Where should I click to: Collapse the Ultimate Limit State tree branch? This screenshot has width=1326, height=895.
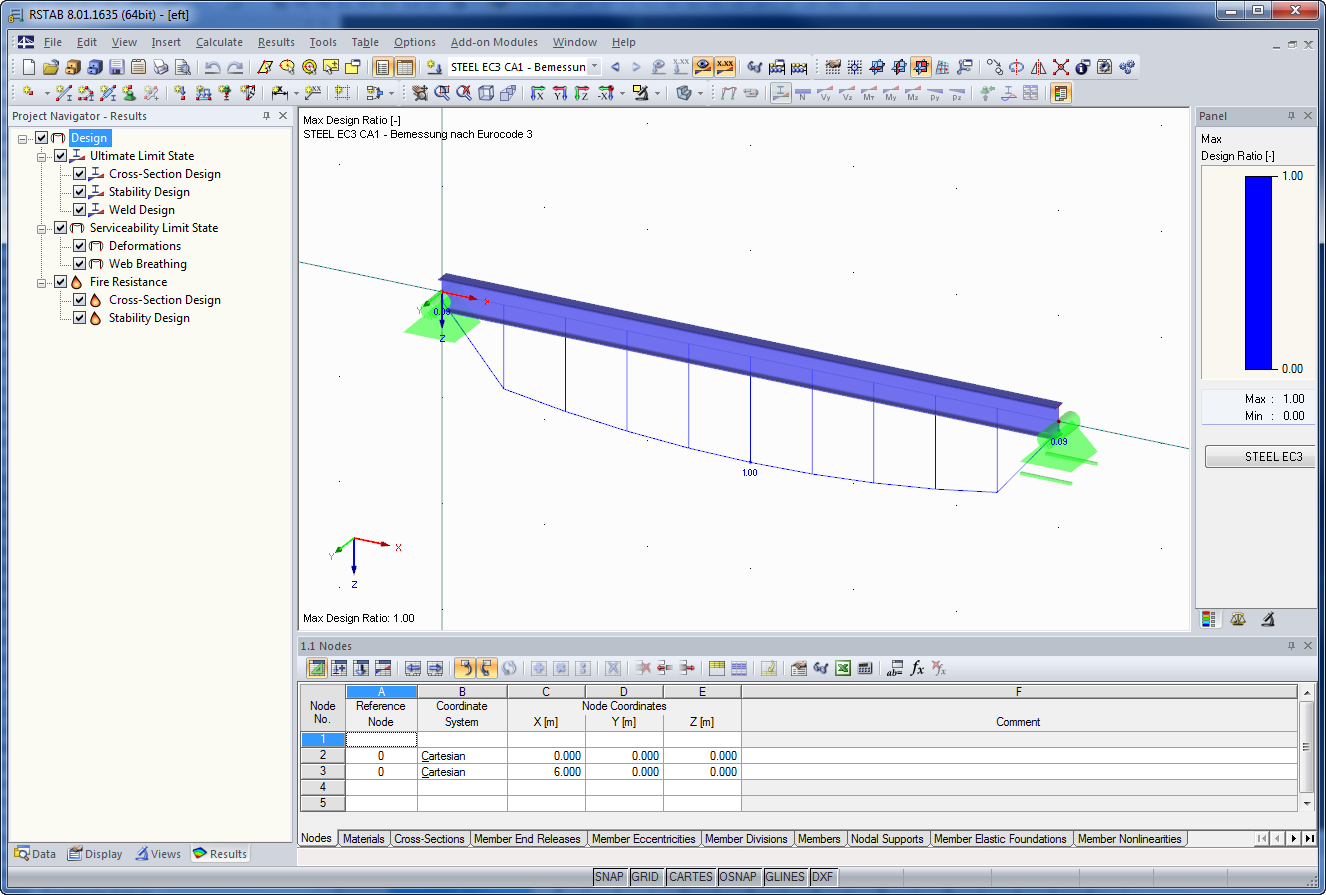(x=44, y=155)
